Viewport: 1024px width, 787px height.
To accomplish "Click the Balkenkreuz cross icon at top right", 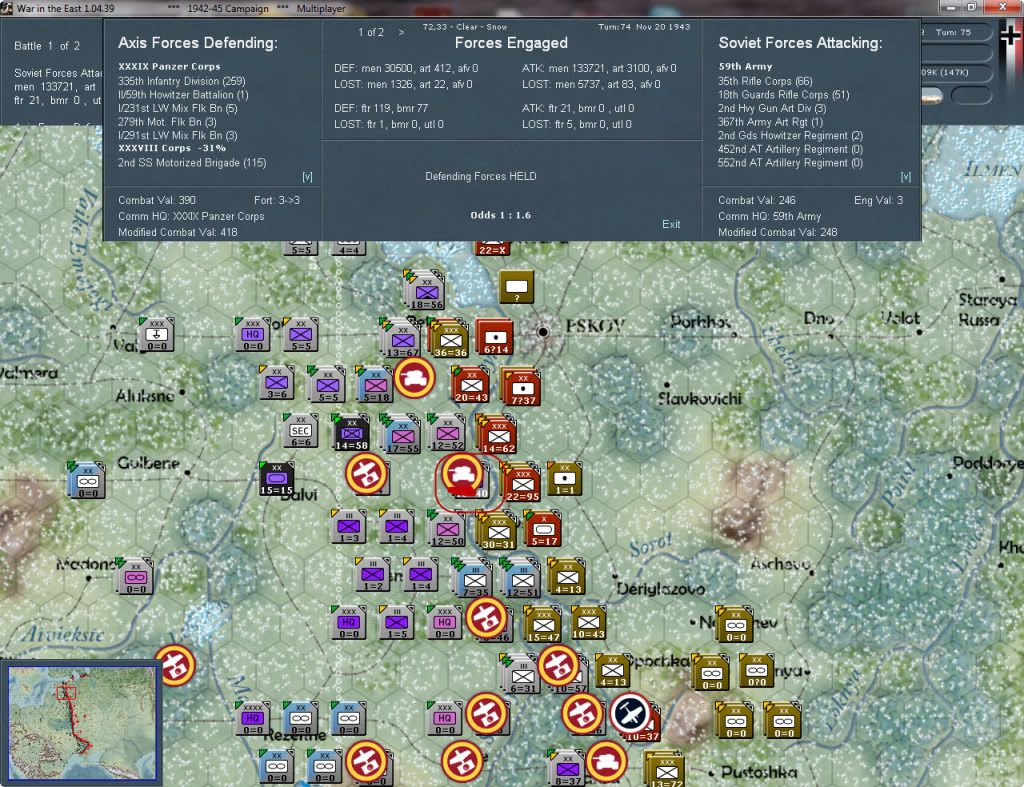I will (x=1010, y=35).
